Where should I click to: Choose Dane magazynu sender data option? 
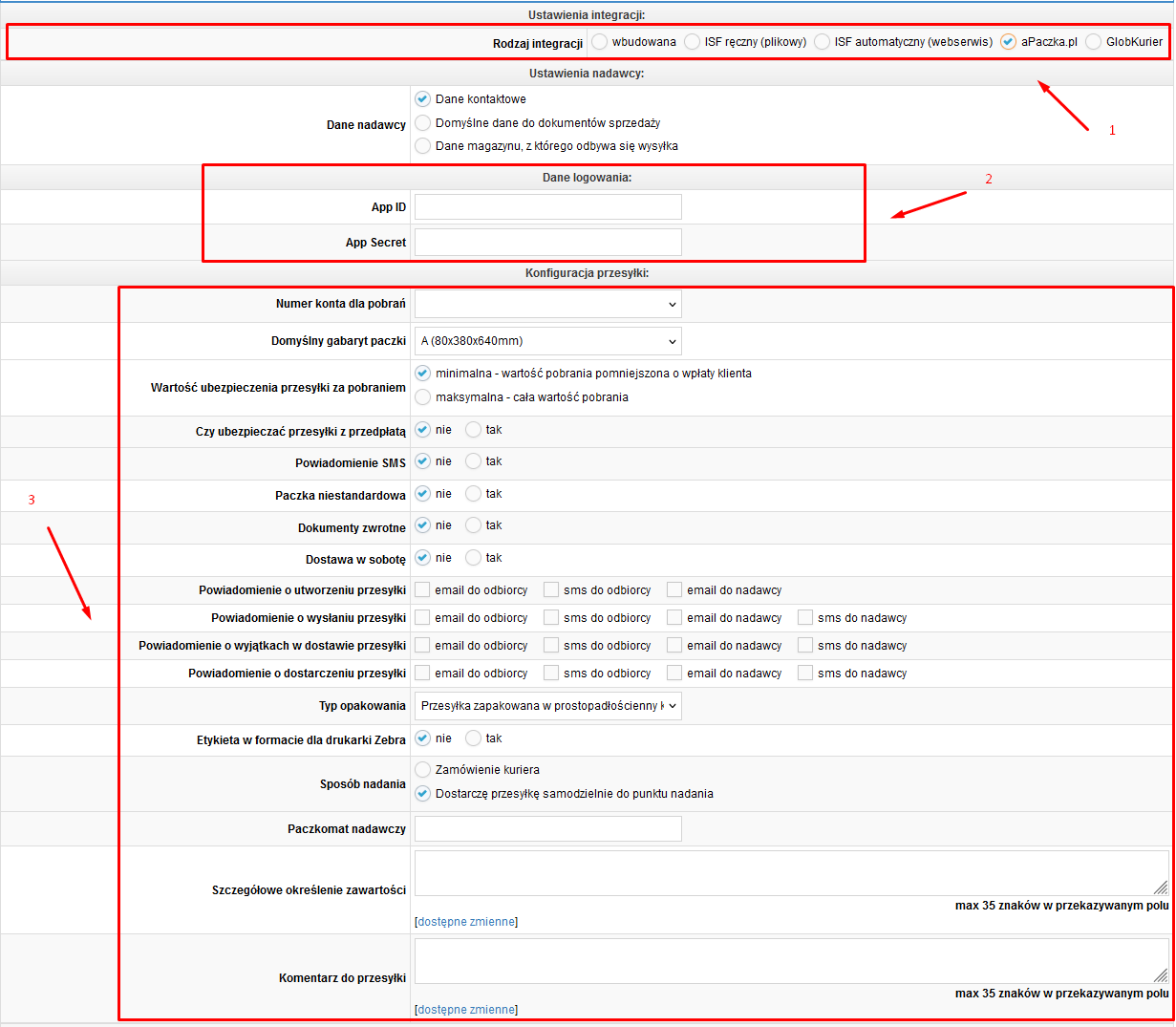click(x=423, y=146)
